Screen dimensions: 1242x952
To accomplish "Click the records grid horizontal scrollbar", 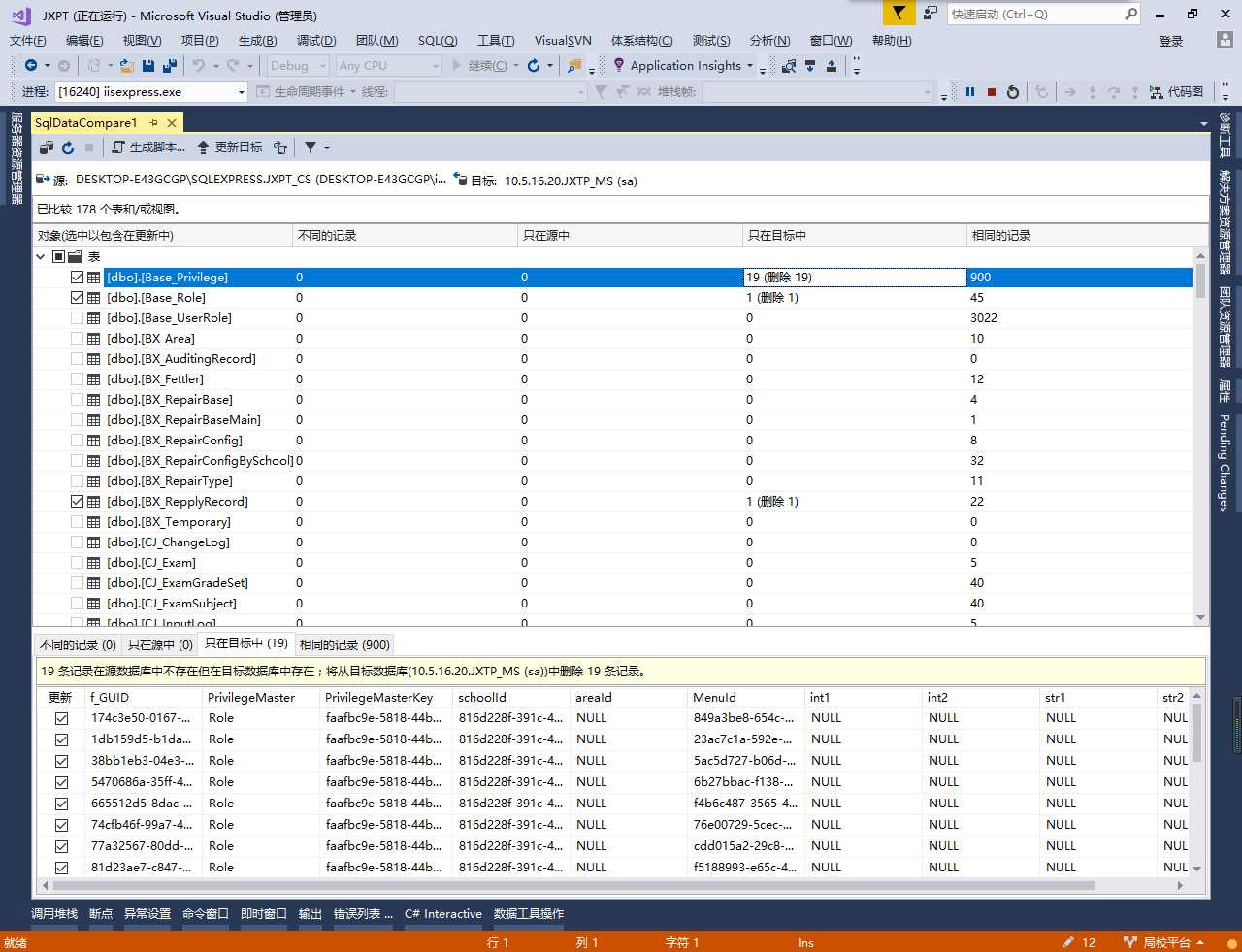I will click(x=573, y=885).
